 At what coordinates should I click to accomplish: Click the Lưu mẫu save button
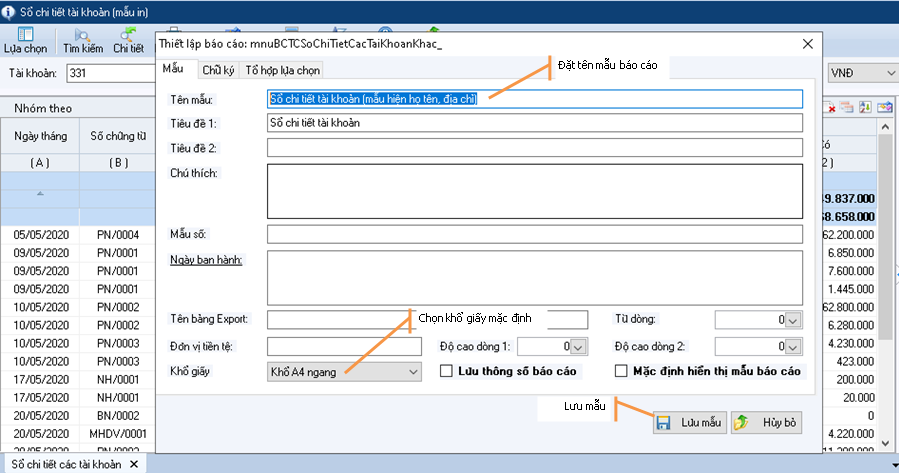coord(689,422)
